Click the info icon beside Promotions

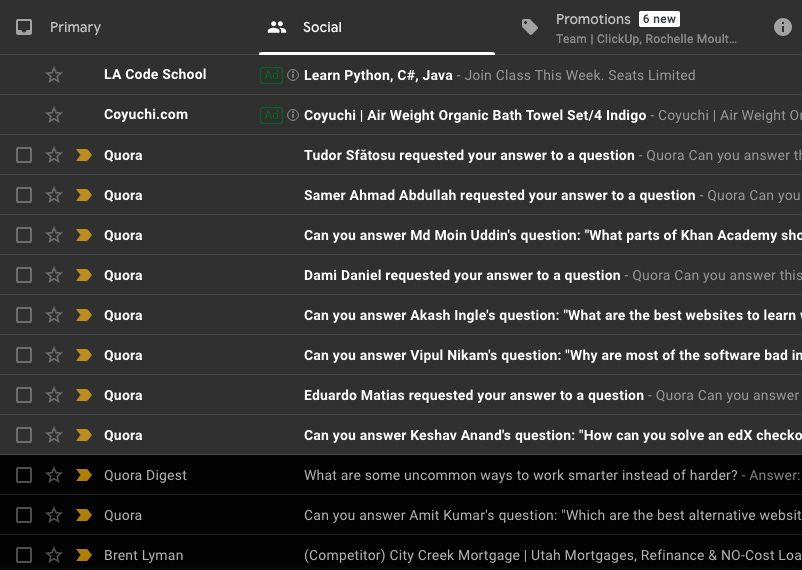point(782,27)
